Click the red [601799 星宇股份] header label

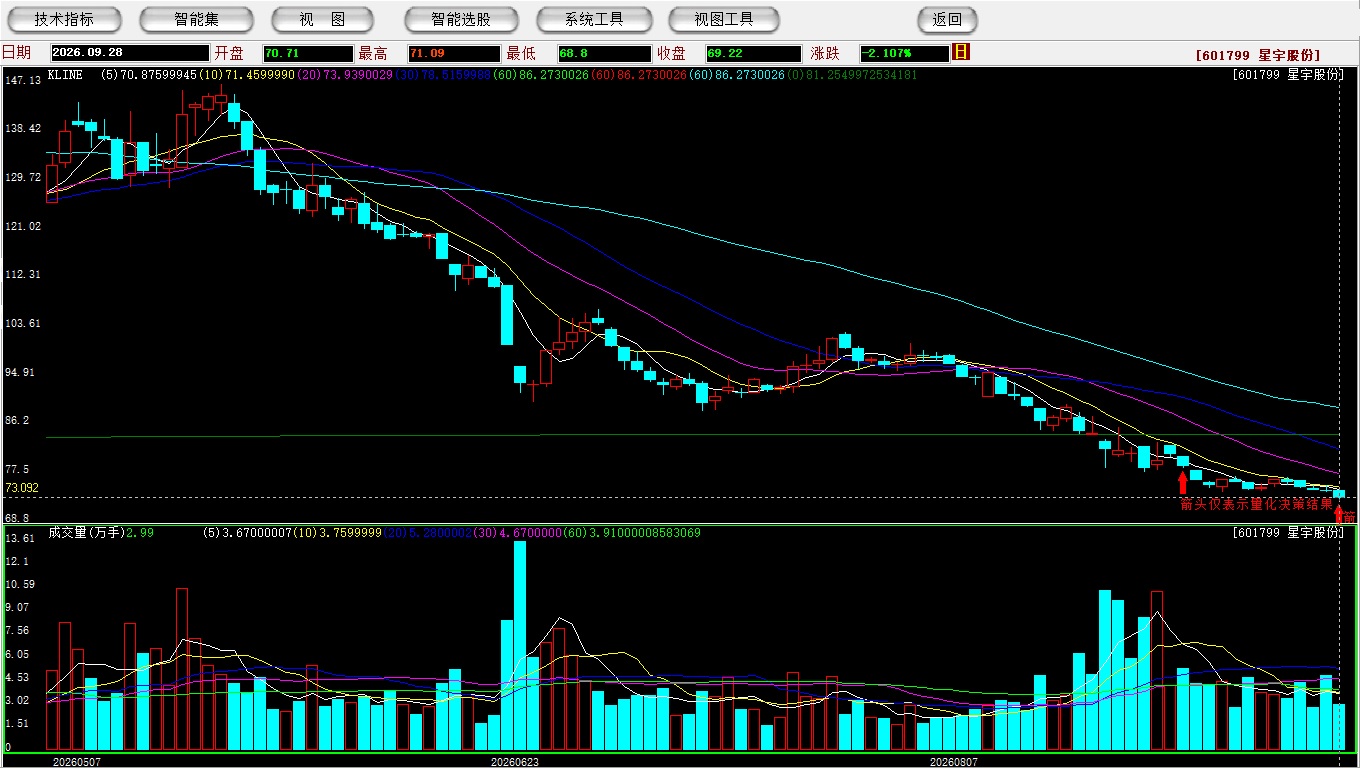[1258, 55]
